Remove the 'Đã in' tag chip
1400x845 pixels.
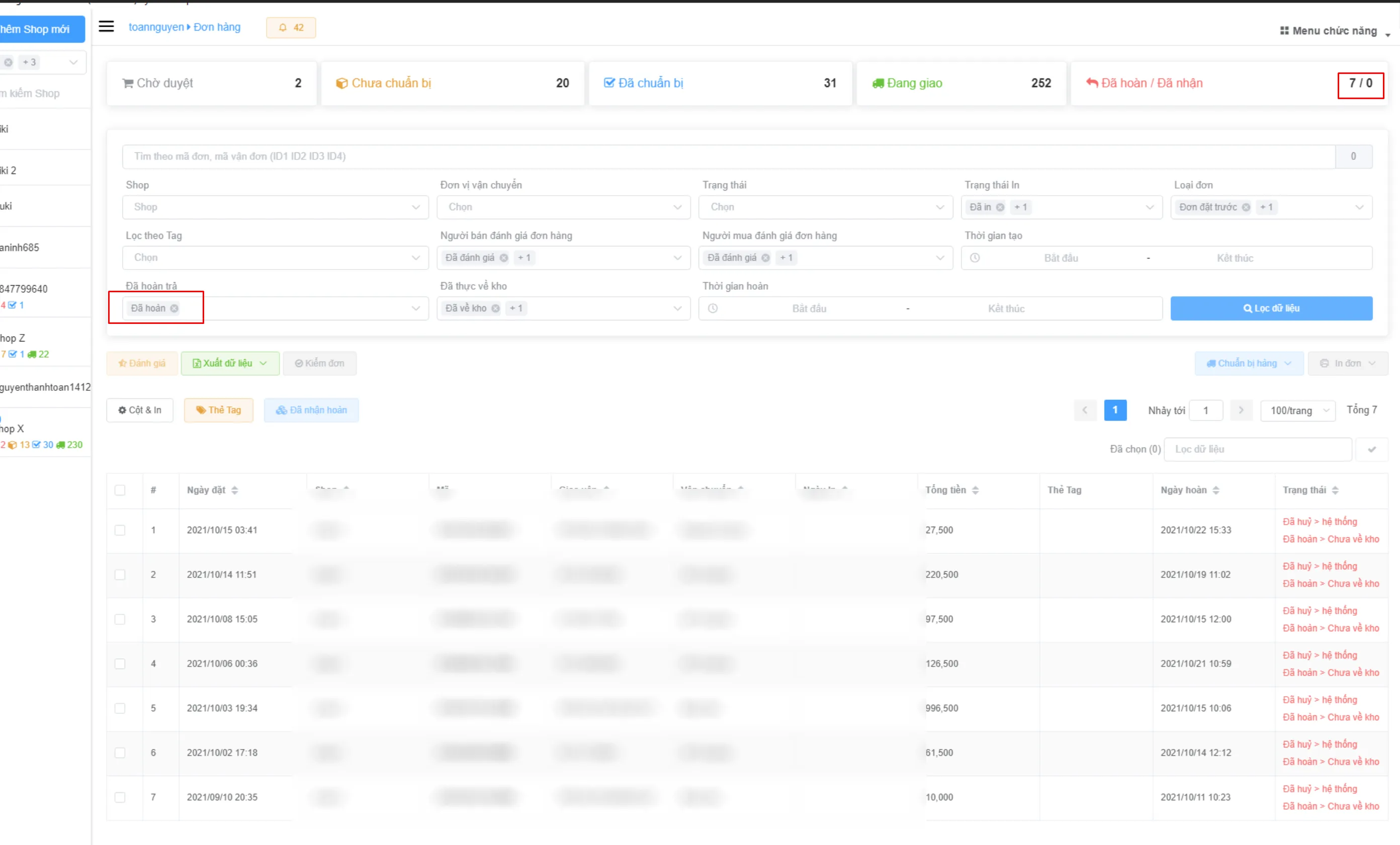[1000, 207]
